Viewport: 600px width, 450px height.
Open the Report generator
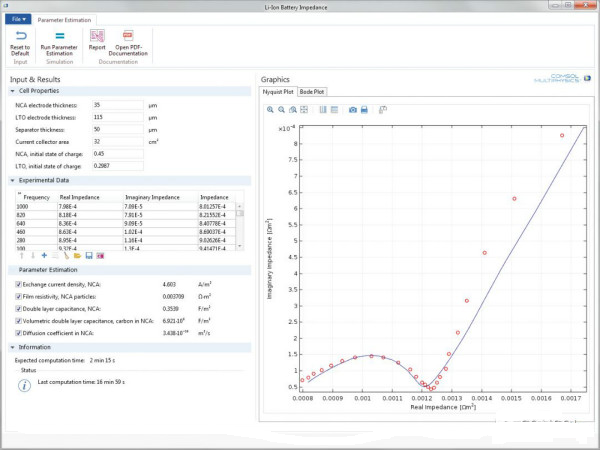pyautogui.click(x=97, y=36)
